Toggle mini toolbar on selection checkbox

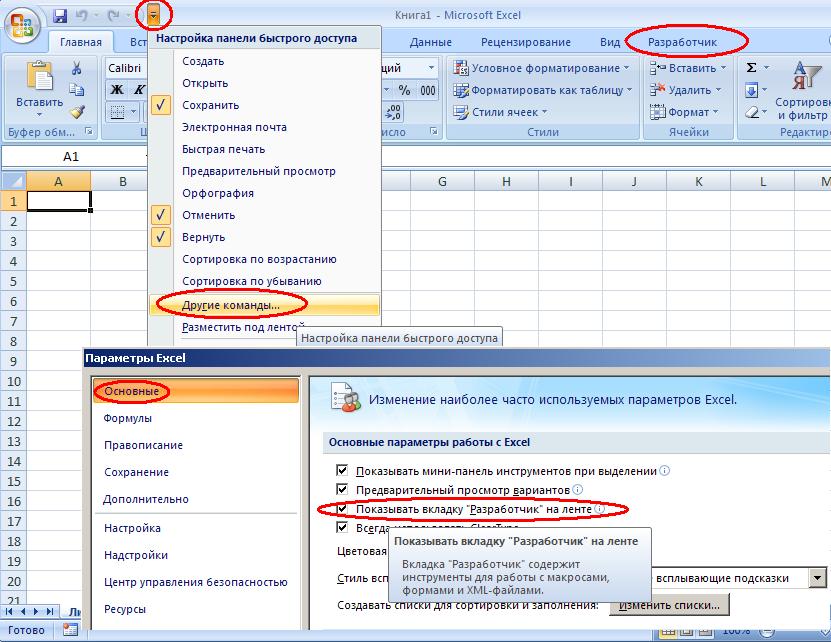(x=342, y=470)
